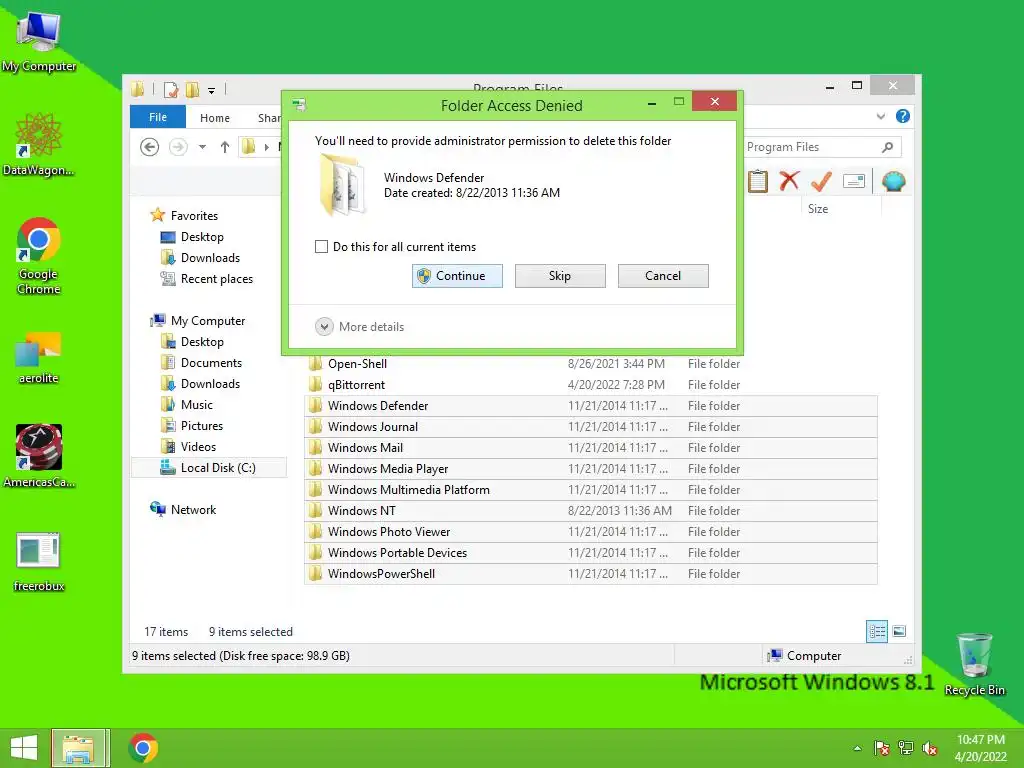Click the Size column header

click(840, 209)
